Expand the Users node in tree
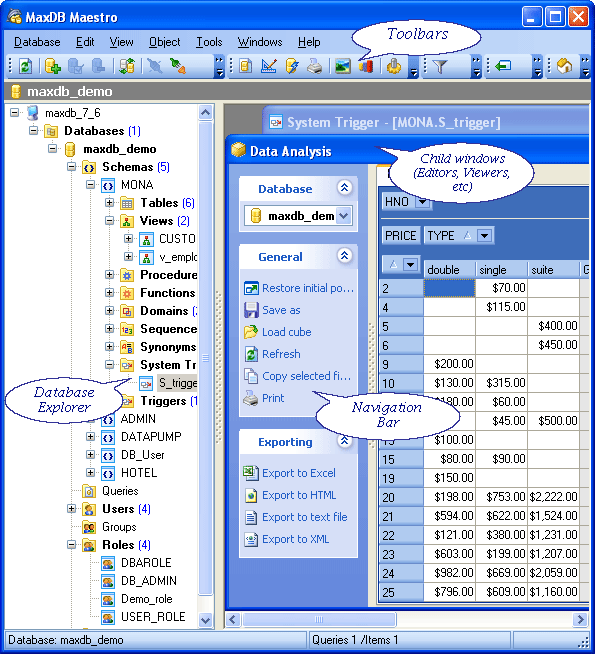595x654 pixels. [71, 509]
